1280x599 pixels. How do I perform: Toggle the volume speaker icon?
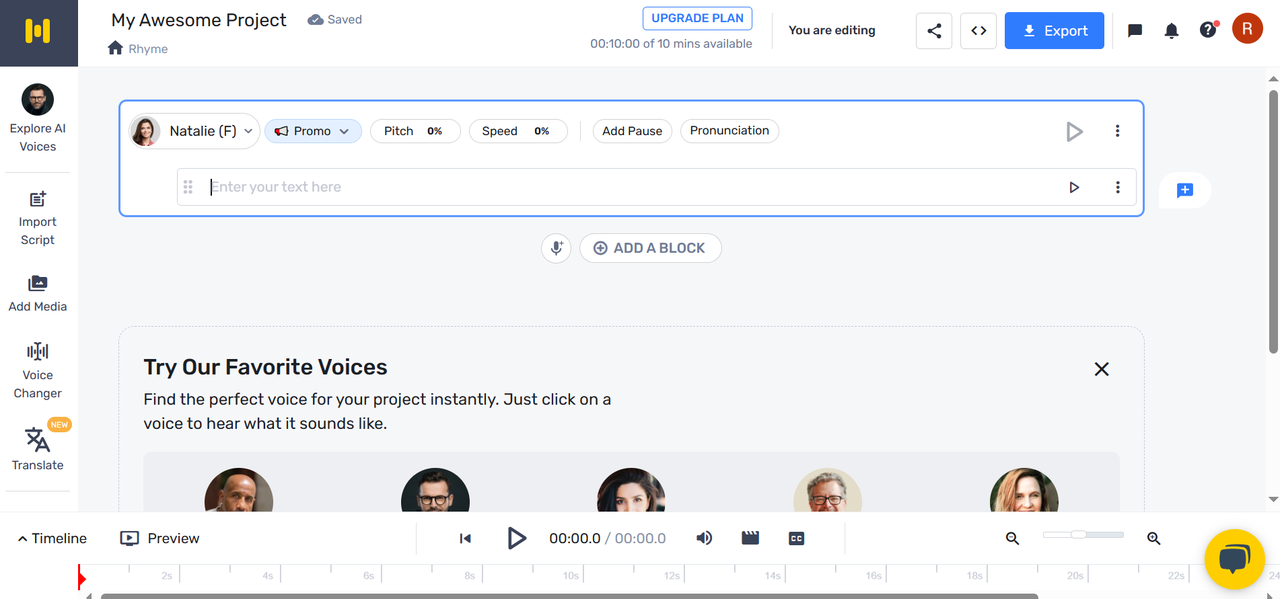pyautogui.click(x=704, y=538)
